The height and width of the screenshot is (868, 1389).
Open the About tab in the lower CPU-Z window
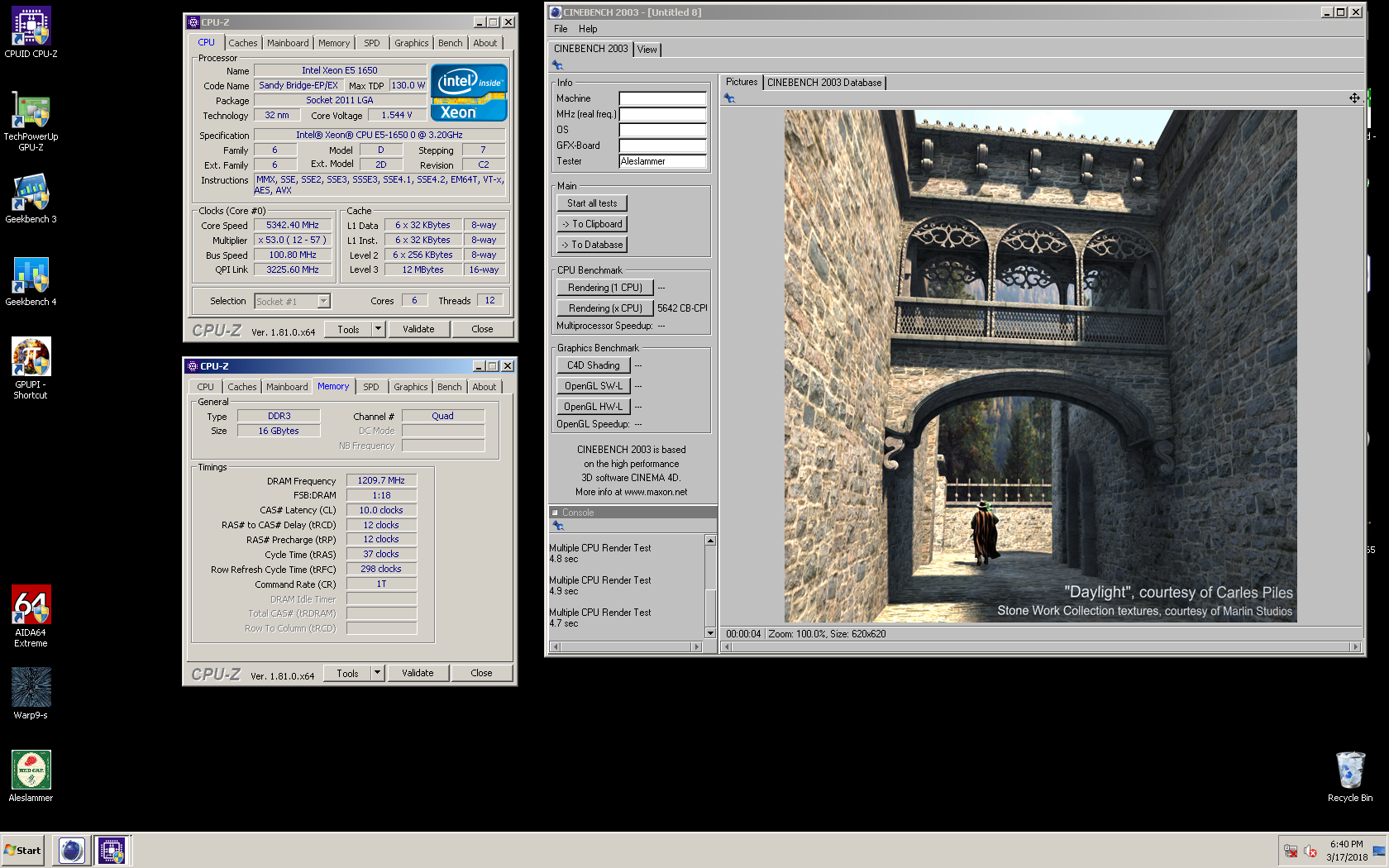[x=484, y=387]
